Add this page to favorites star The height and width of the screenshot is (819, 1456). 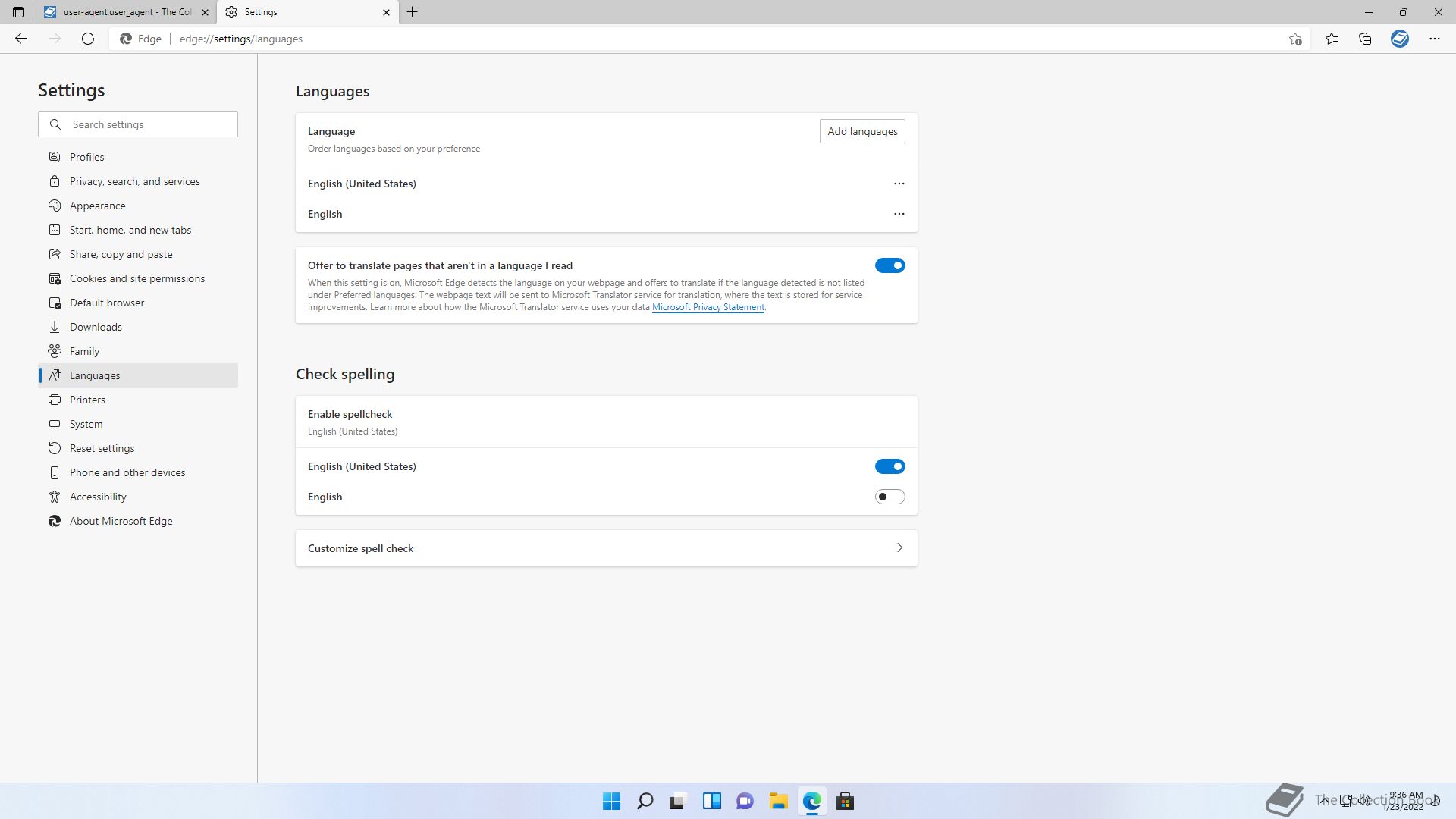point(1295,39)
